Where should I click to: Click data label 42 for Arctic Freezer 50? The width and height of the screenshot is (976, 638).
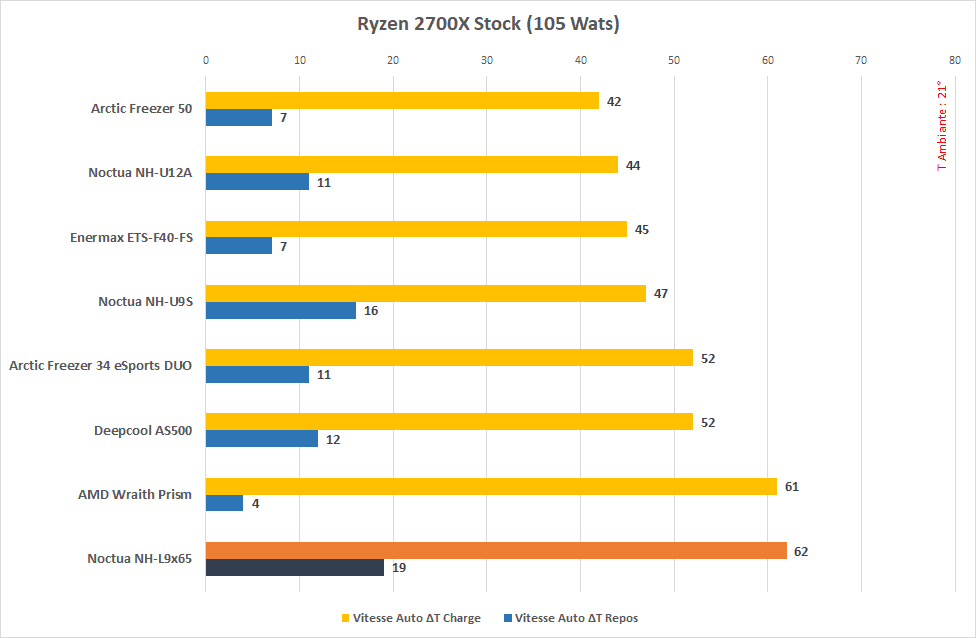pos(614,101)
